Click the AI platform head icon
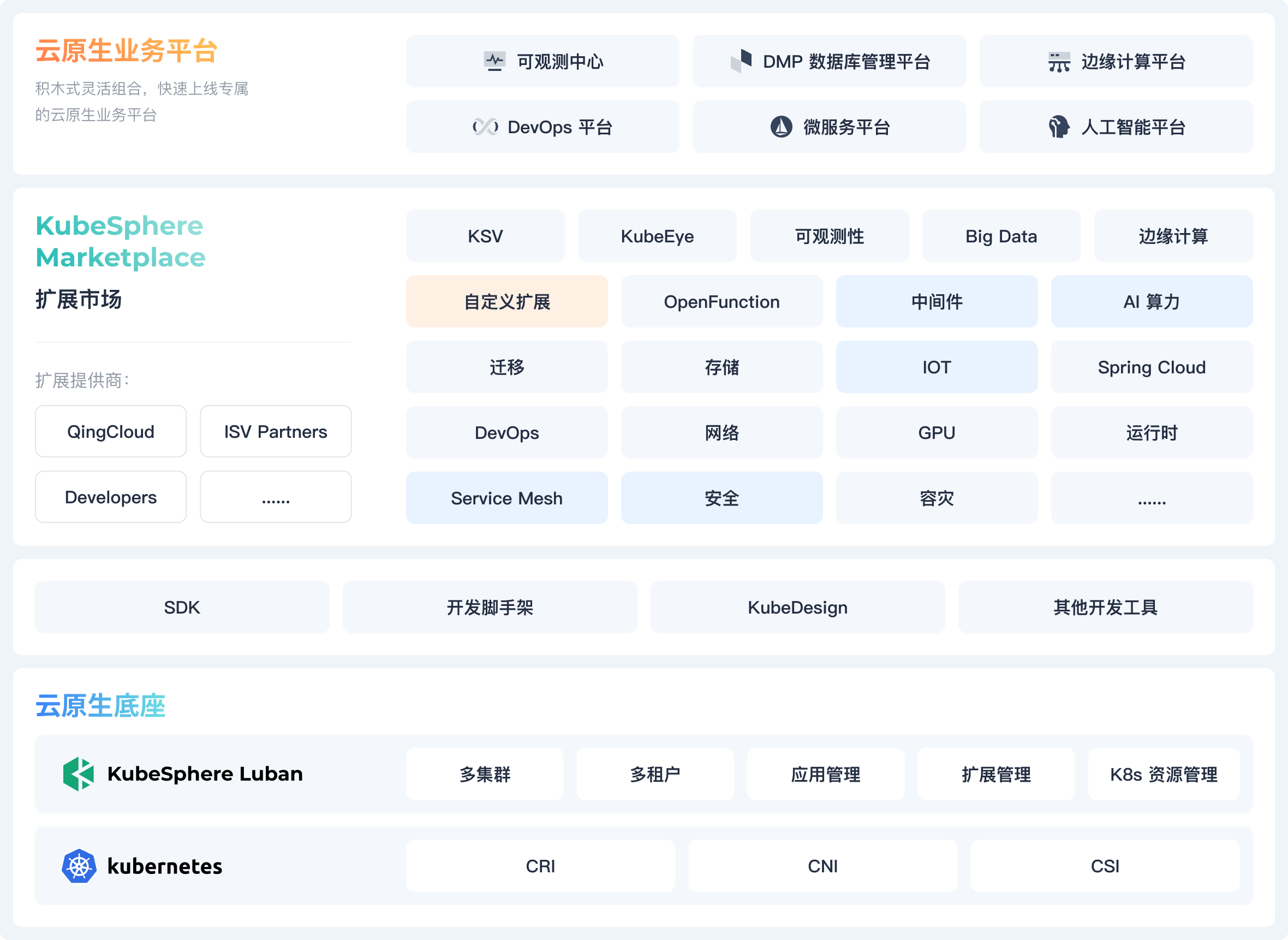 (x=1059, y=126)
